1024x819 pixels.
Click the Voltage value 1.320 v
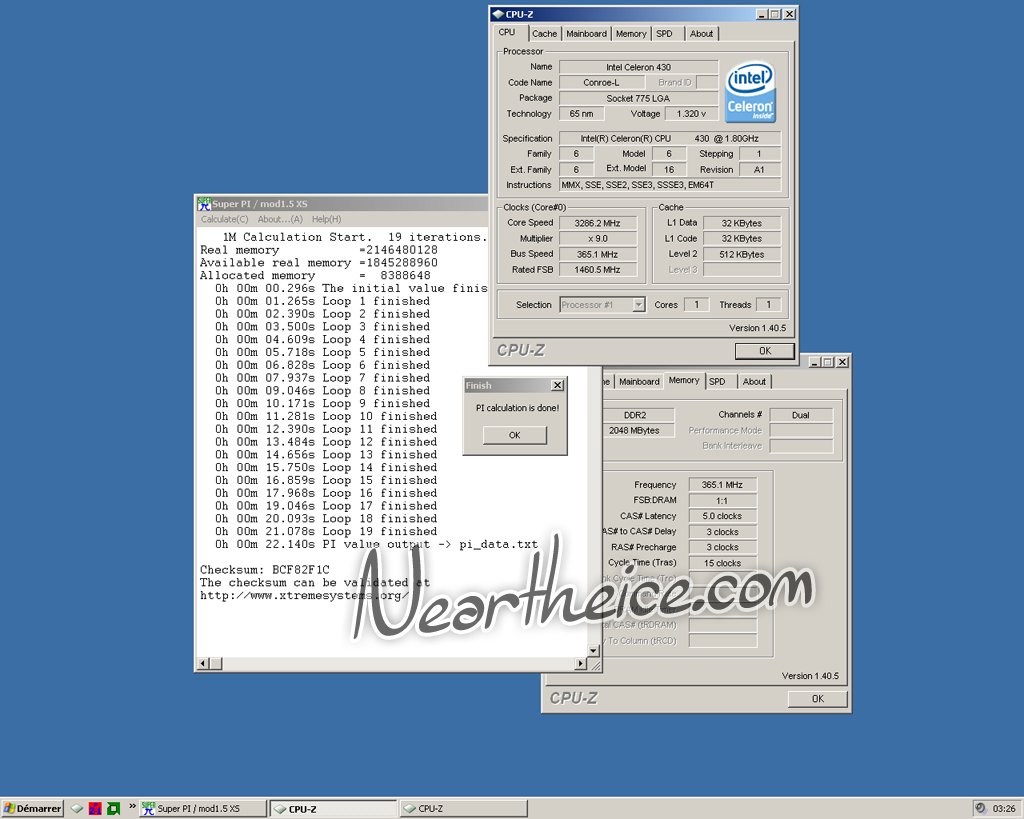(692, 114)
